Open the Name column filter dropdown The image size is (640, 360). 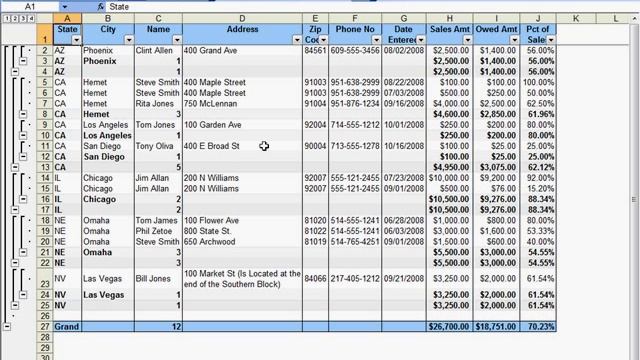pos(177,40)
